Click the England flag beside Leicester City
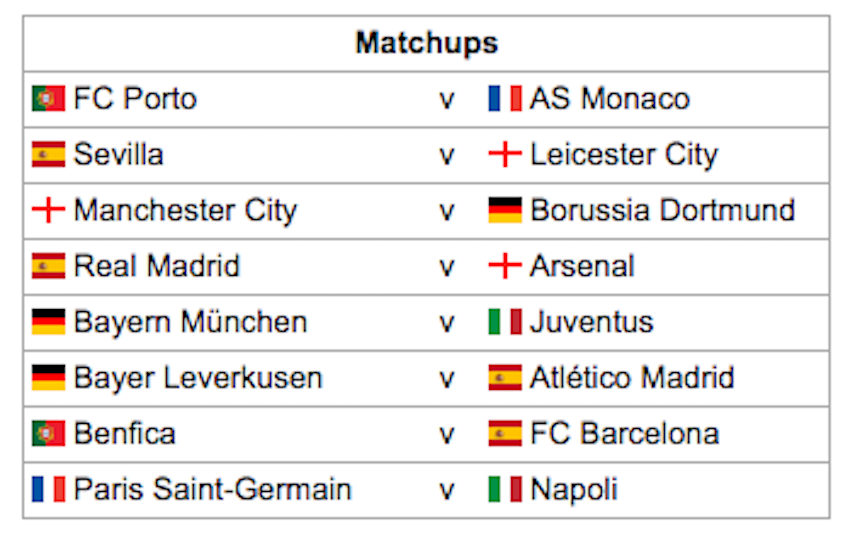The image size is (860, 534). [x=505, y=155]
